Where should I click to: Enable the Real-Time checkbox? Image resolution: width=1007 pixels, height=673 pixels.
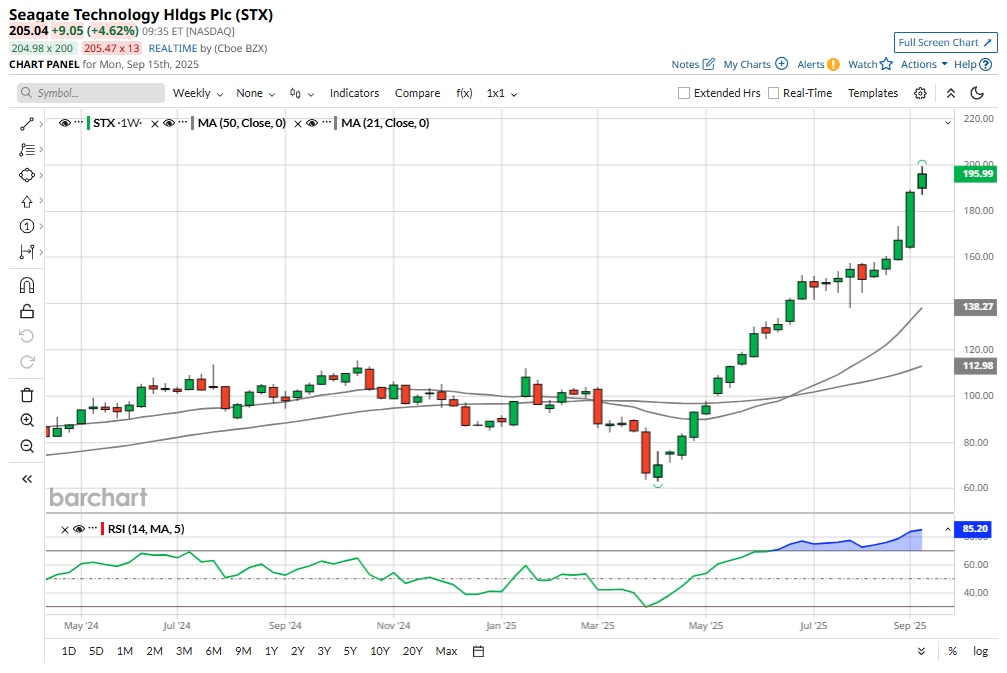(x=774, y=93)
